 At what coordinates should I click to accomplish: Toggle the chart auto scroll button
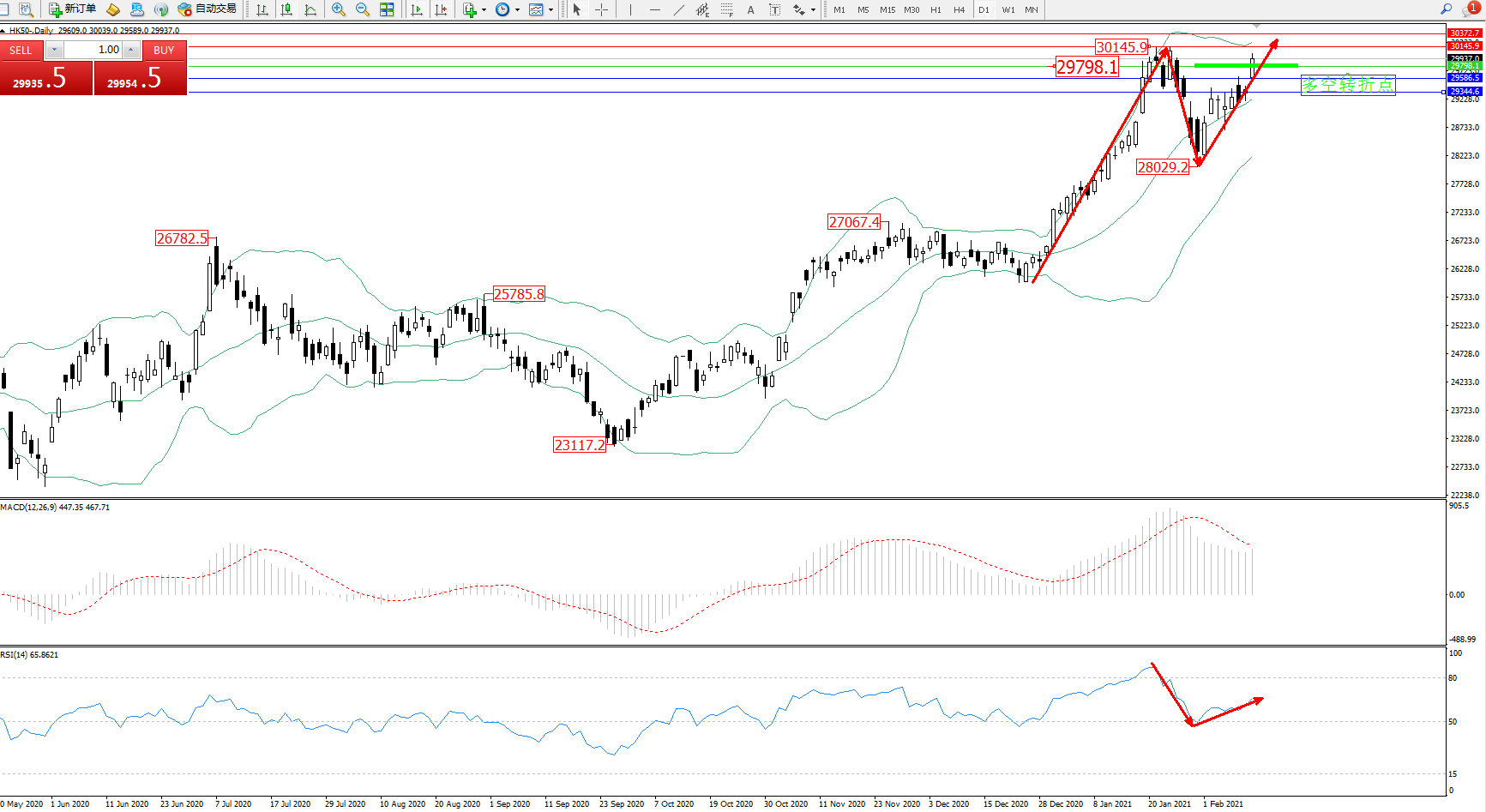pyautogui.click(x=417, y=9)
